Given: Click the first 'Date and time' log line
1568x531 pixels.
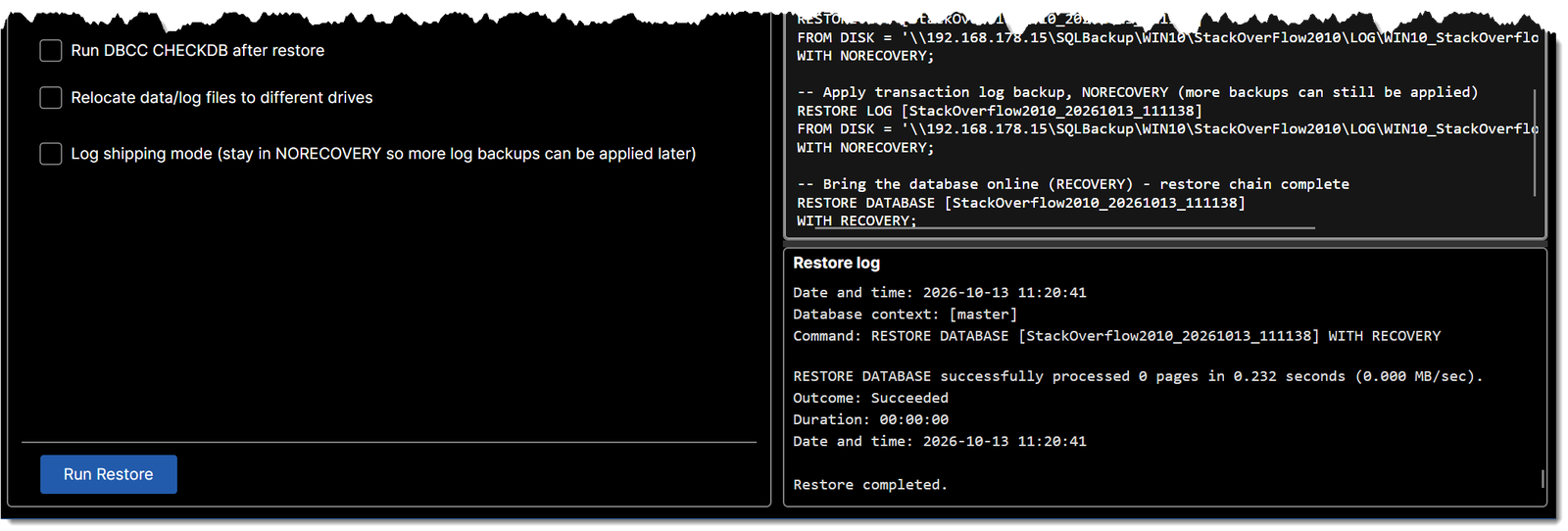Looking at the screenshot, I should (940, 293).
